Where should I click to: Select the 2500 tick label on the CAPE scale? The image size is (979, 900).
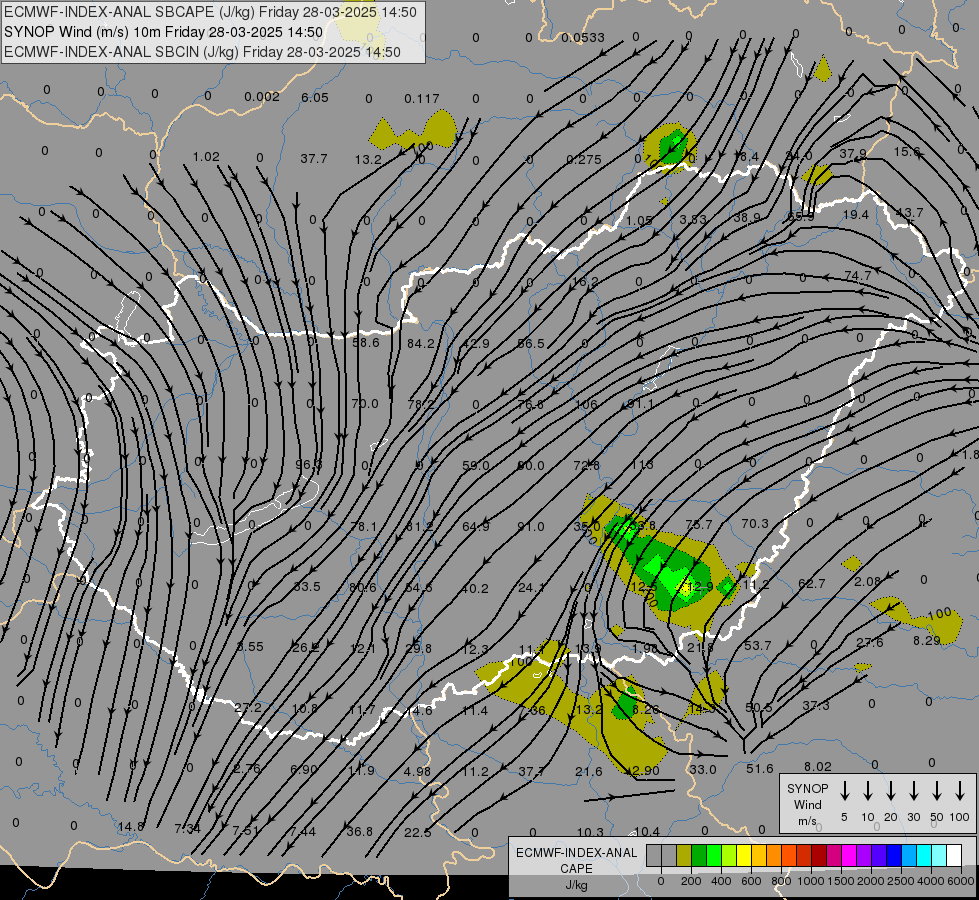tap(900, 881)
